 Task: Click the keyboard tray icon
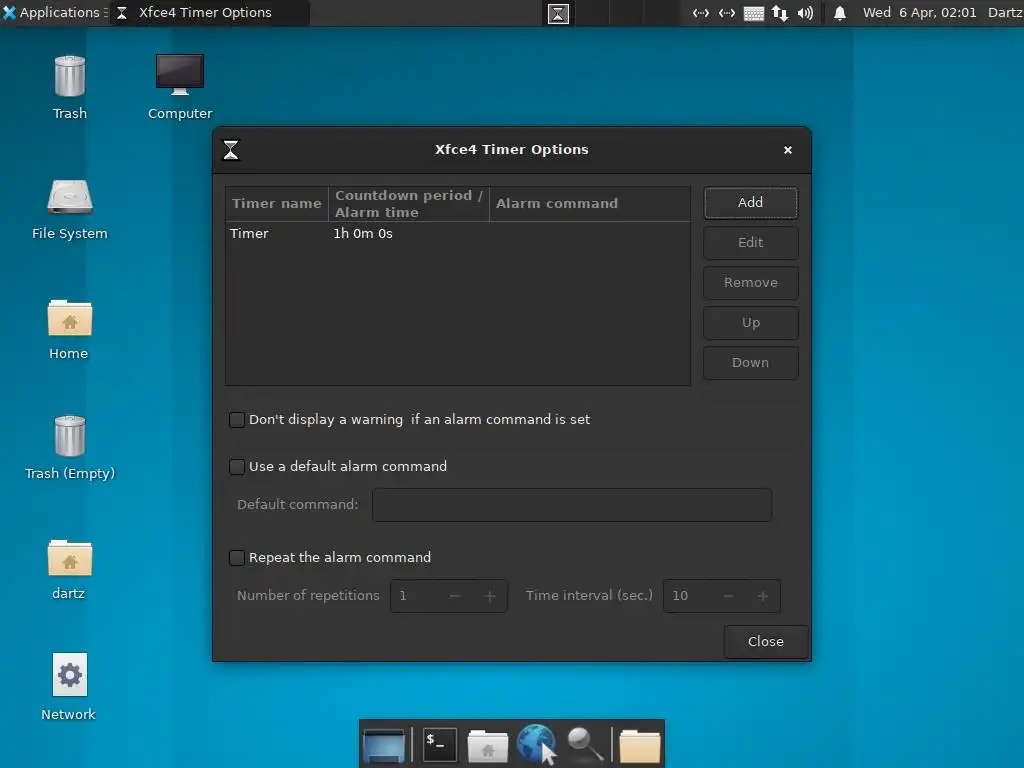pos(754,13)
